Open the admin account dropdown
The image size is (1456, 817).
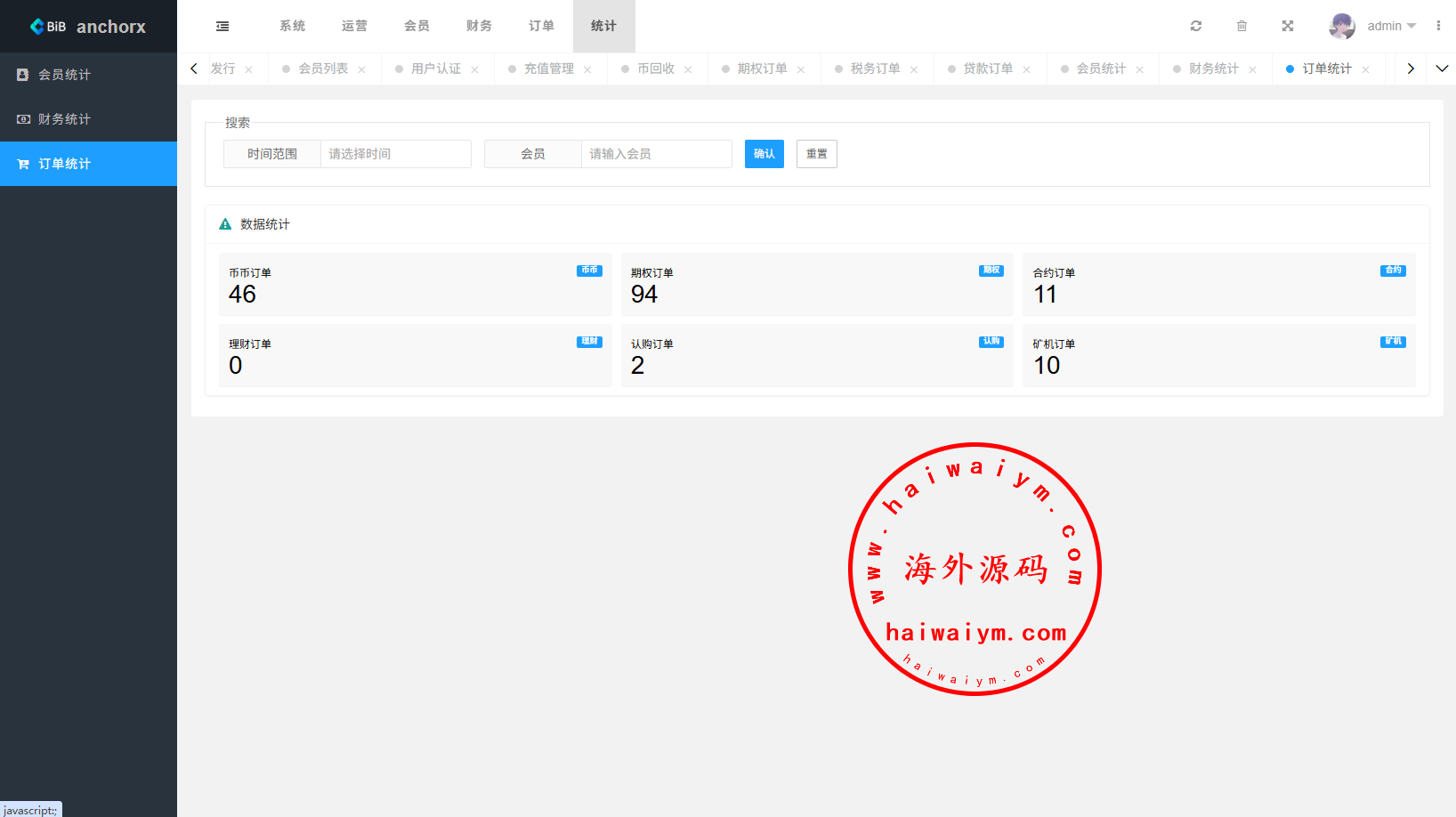point(1391,27)
